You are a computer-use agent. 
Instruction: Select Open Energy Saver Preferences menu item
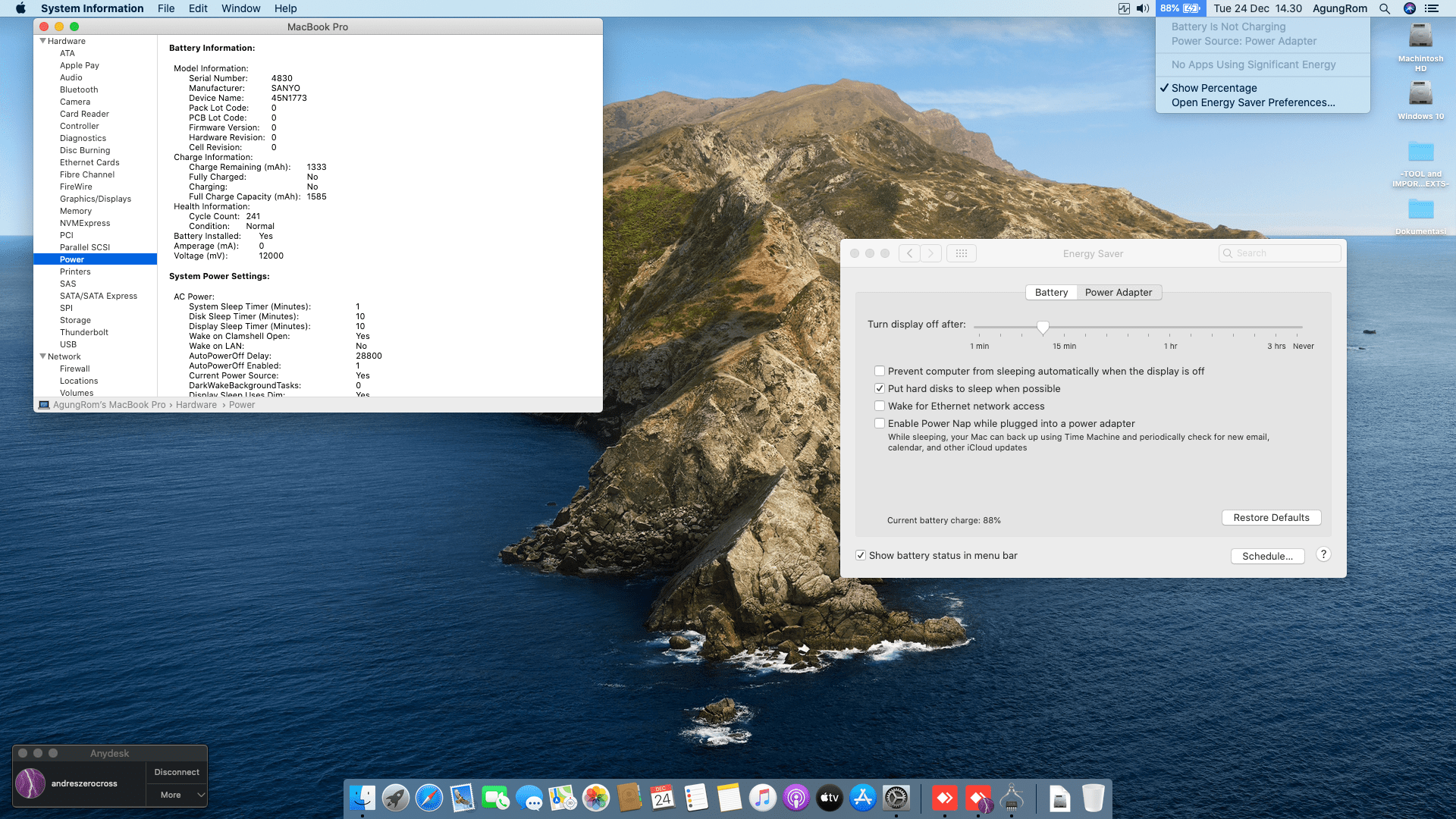[x=1253, y=102]
